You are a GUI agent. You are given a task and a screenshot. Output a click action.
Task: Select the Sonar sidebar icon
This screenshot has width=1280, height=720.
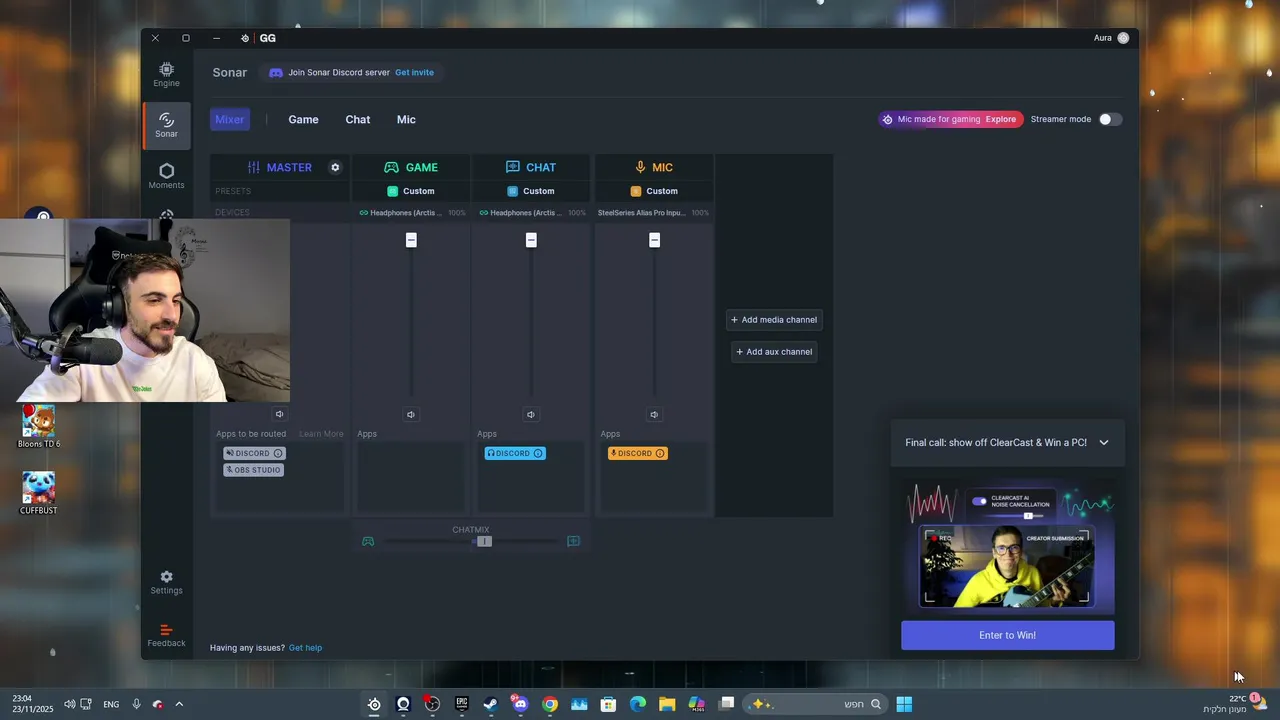(166, 125)
